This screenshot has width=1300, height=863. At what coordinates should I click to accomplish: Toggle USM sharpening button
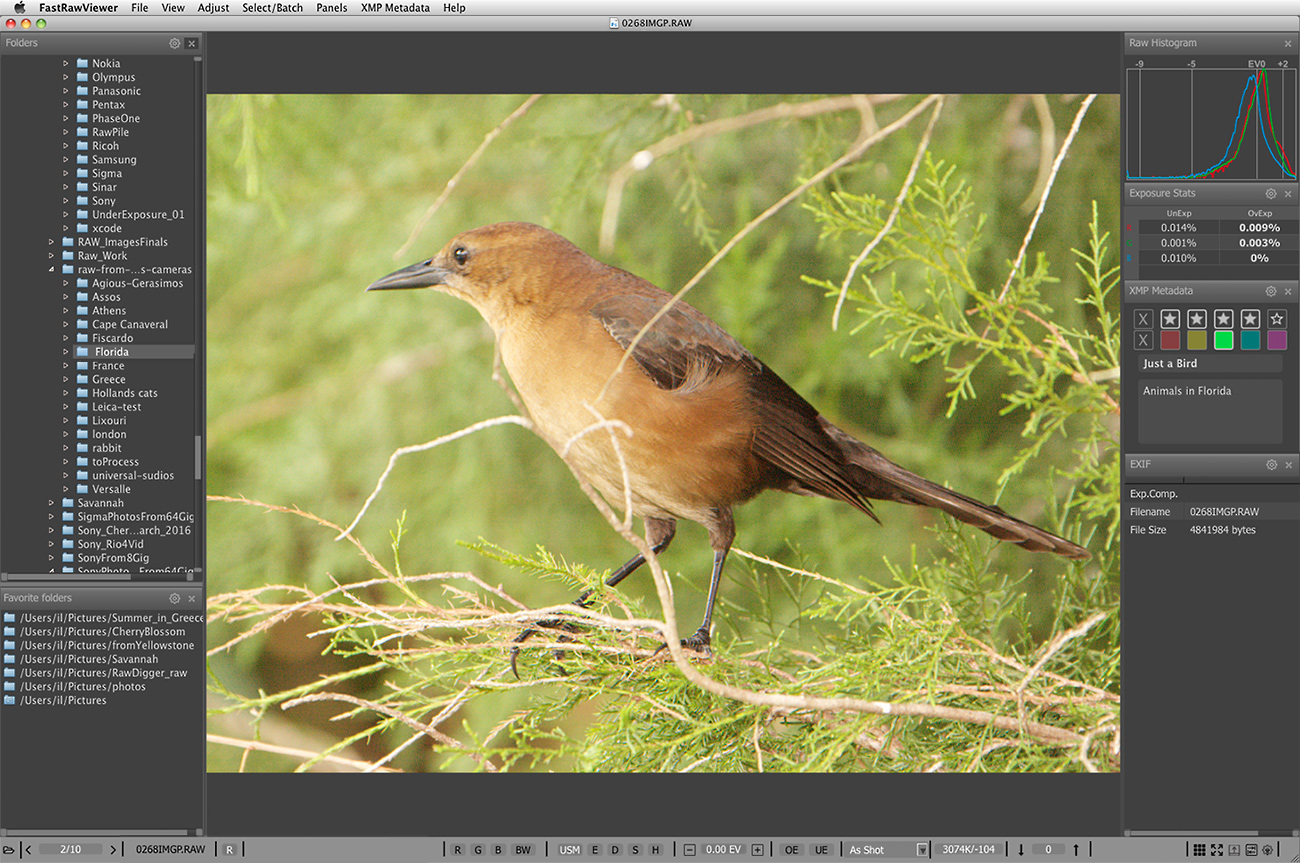click(569, 850)
